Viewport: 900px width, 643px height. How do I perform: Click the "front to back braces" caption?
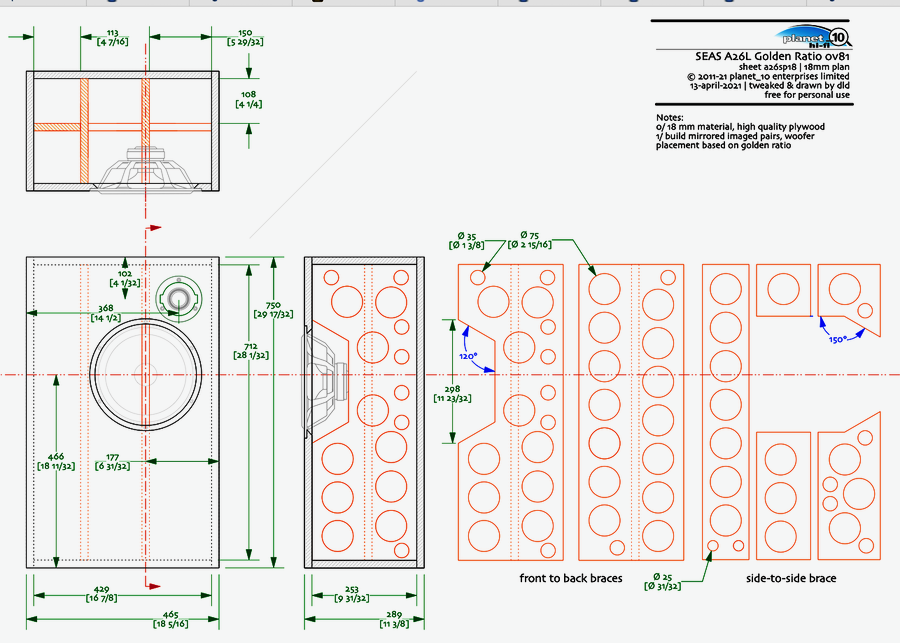571,578
